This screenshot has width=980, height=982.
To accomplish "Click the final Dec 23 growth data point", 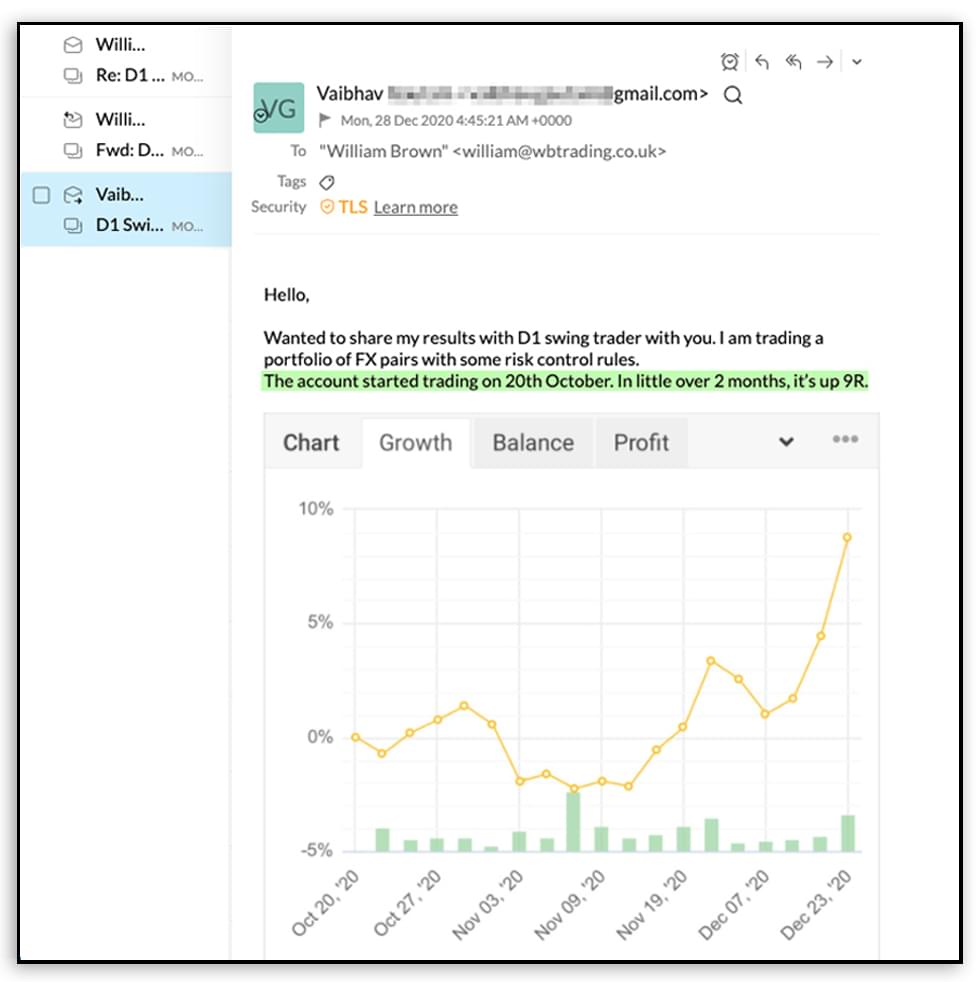I will (x=847, y=538).
